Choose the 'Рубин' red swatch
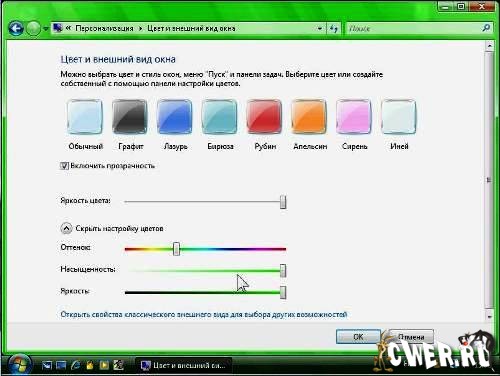The image size is (500, 376). (264, 117)
